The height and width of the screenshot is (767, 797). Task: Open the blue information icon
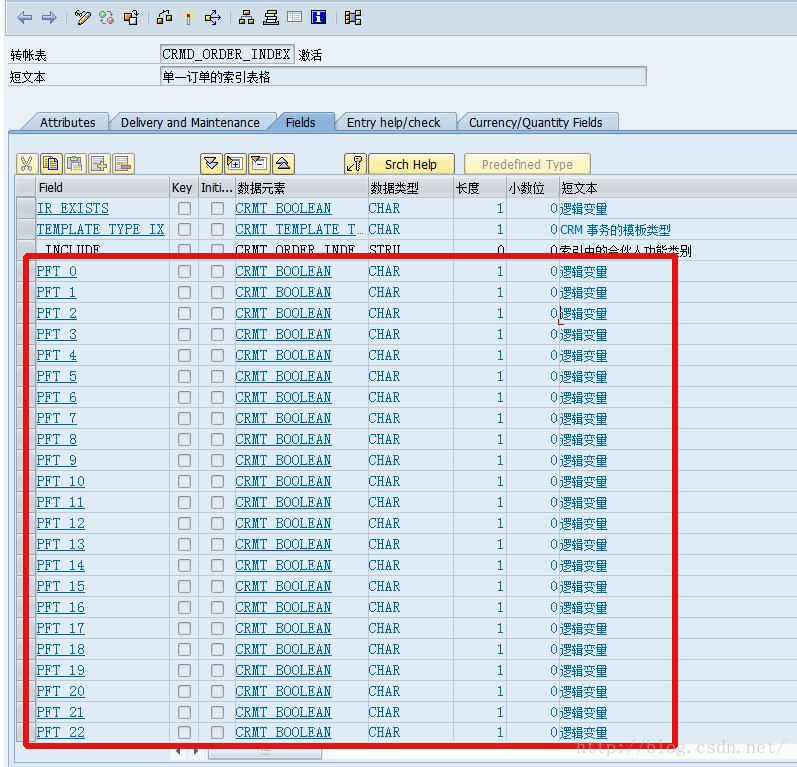pos(319,18)
